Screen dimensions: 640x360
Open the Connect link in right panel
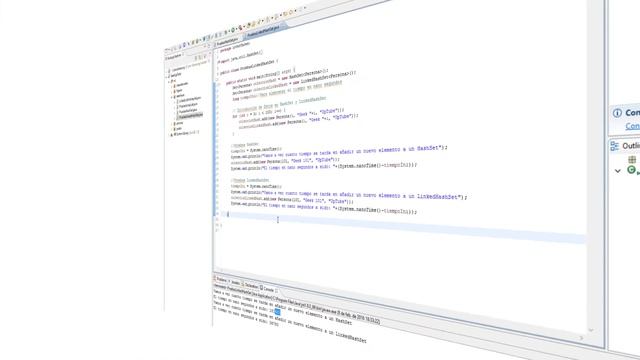pyautogui.click(x=633, y=126)
